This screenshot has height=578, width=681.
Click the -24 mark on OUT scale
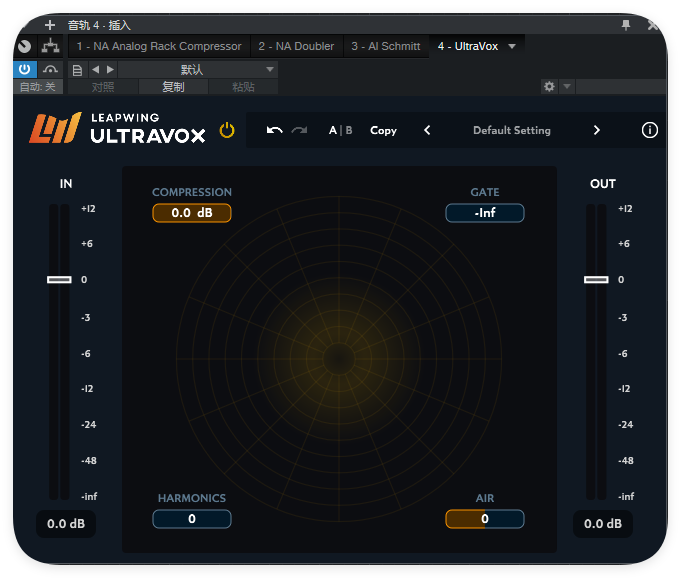point(625,425)
